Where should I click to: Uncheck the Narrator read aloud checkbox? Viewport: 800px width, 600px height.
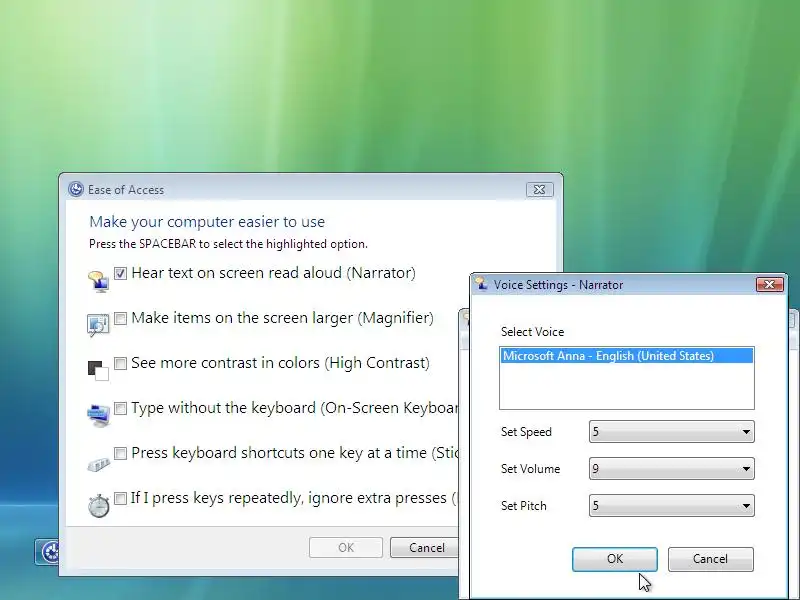tap(120, 273)
